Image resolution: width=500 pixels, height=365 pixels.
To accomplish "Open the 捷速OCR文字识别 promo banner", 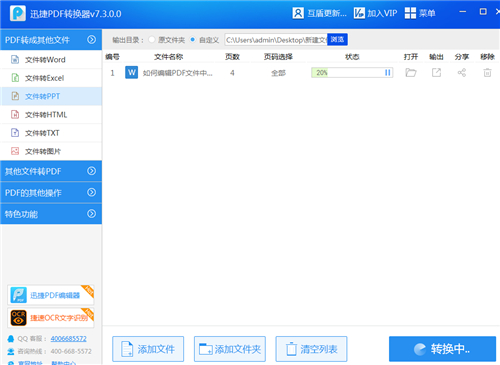I will coord(51,318).
